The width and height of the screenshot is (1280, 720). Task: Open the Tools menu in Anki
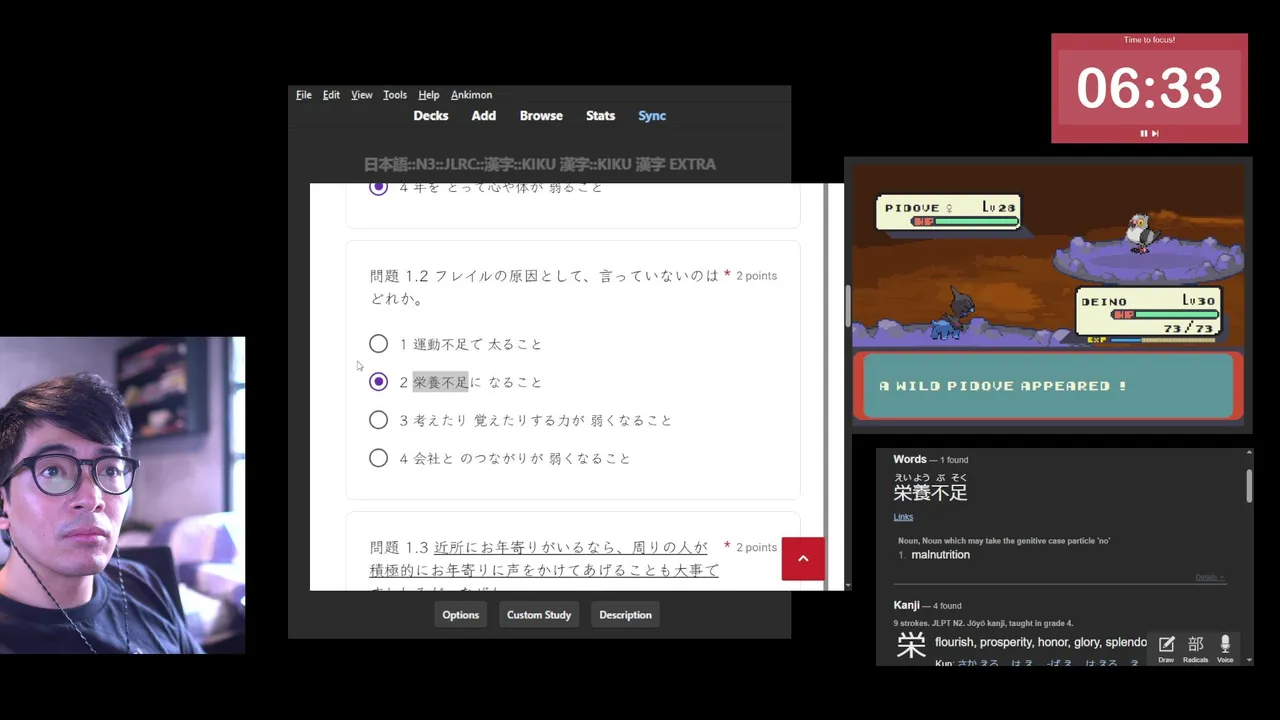click(x=395, y=95)
